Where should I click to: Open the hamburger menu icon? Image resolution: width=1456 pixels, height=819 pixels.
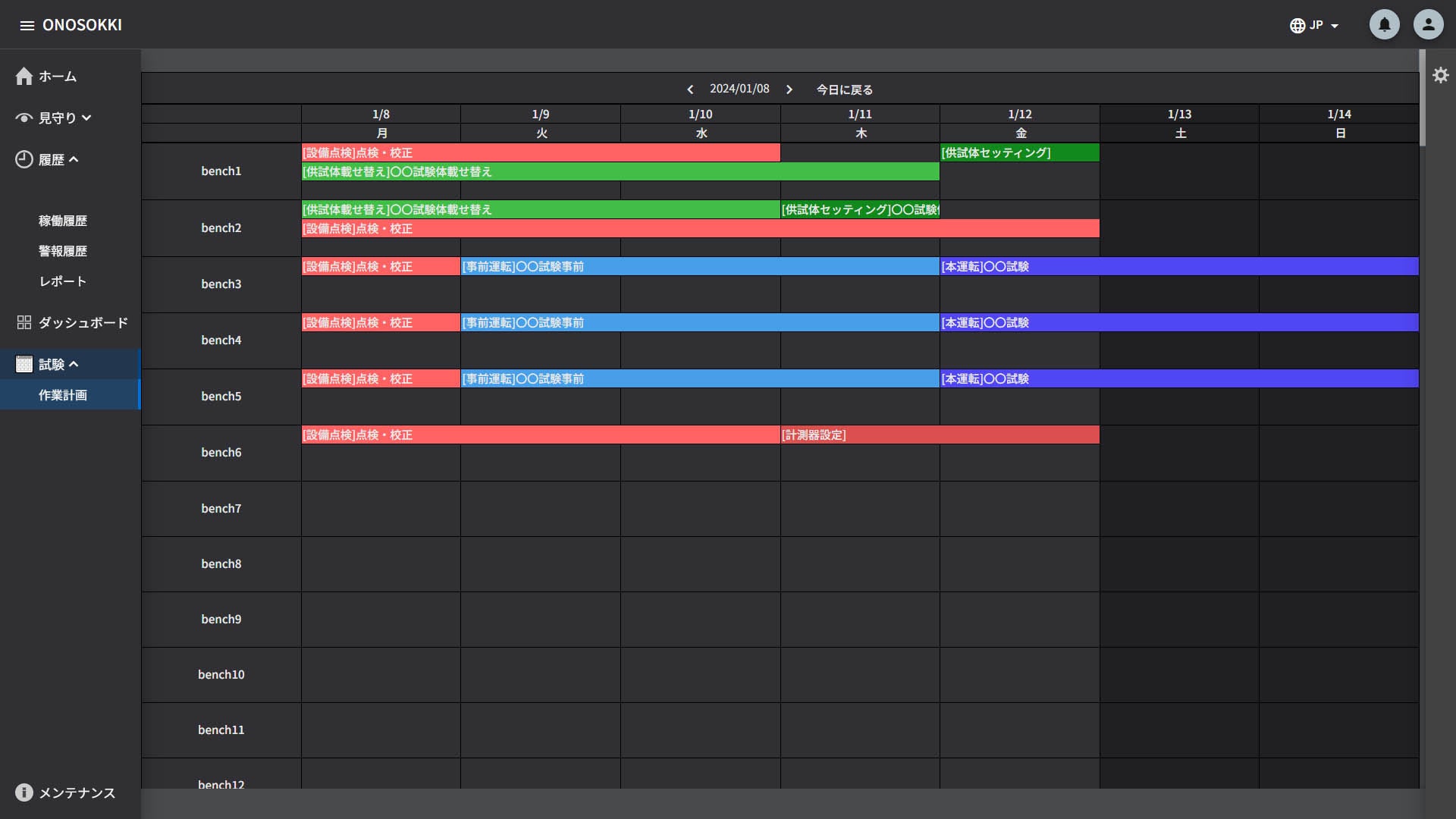pyautogui.click(x=27, y=26)
